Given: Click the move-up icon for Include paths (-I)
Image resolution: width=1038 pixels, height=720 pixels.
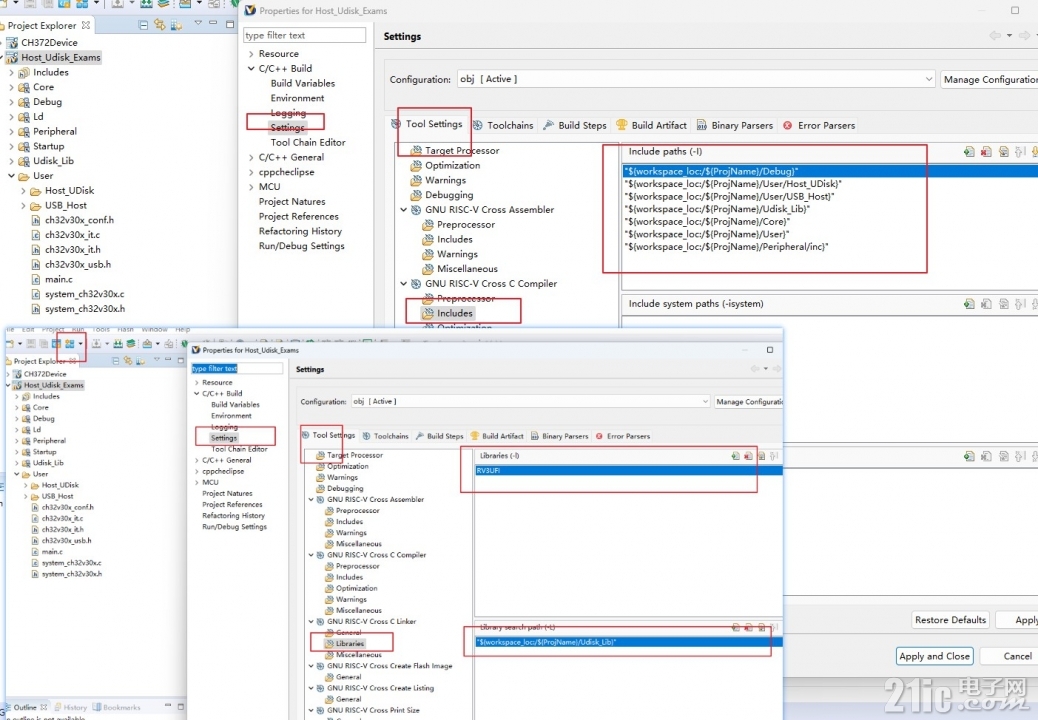Looking at the screenshot, I should pyautogui.click(x=1020, y=152).
